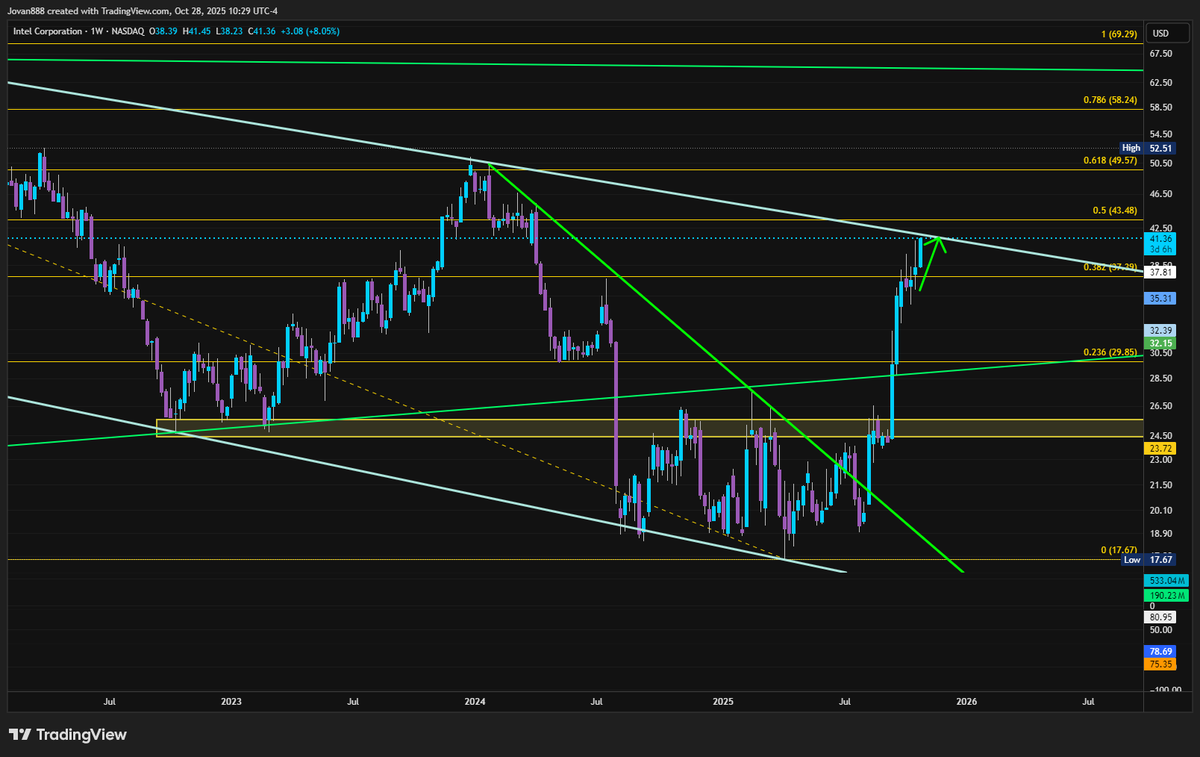1200x757 pixels.
Task: Click the cyan 533.04M volume label
Action: point(1167,580)
